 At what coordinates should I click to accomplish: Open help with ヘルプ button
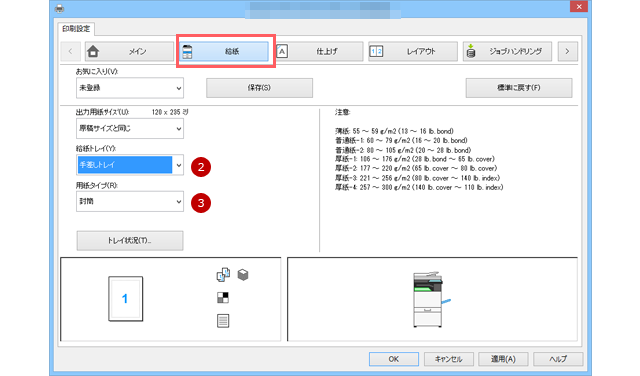pyautogui.click(x=558, y=359)
